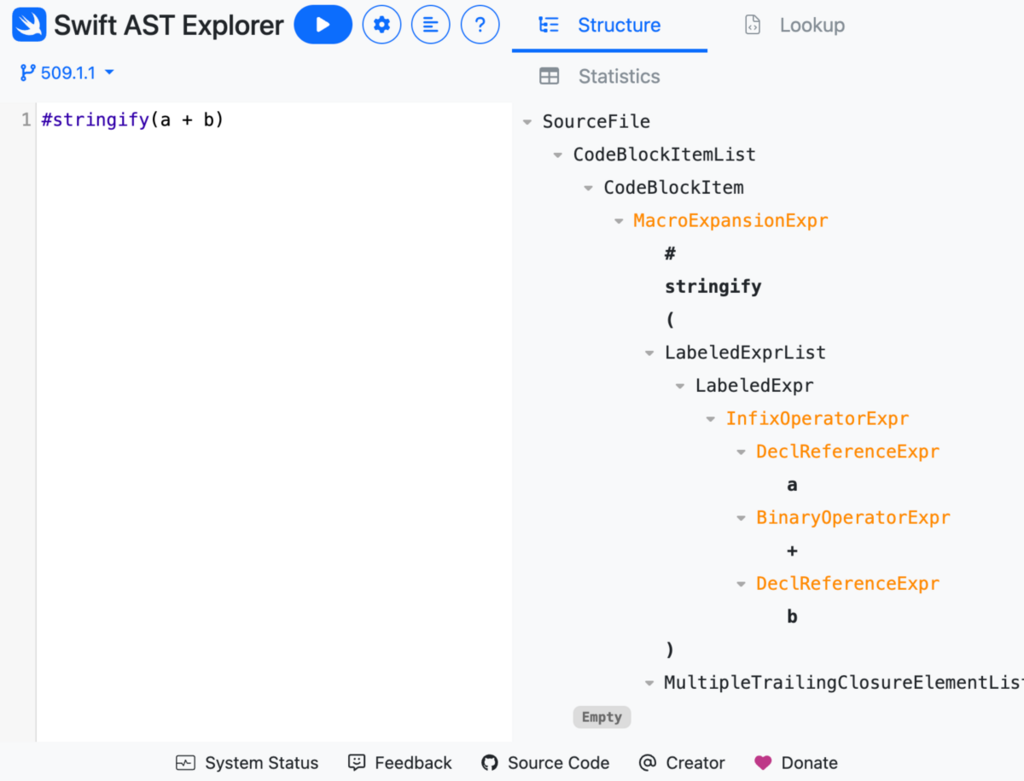Select the MacroExpansionExpr tree label

point(731,221)
